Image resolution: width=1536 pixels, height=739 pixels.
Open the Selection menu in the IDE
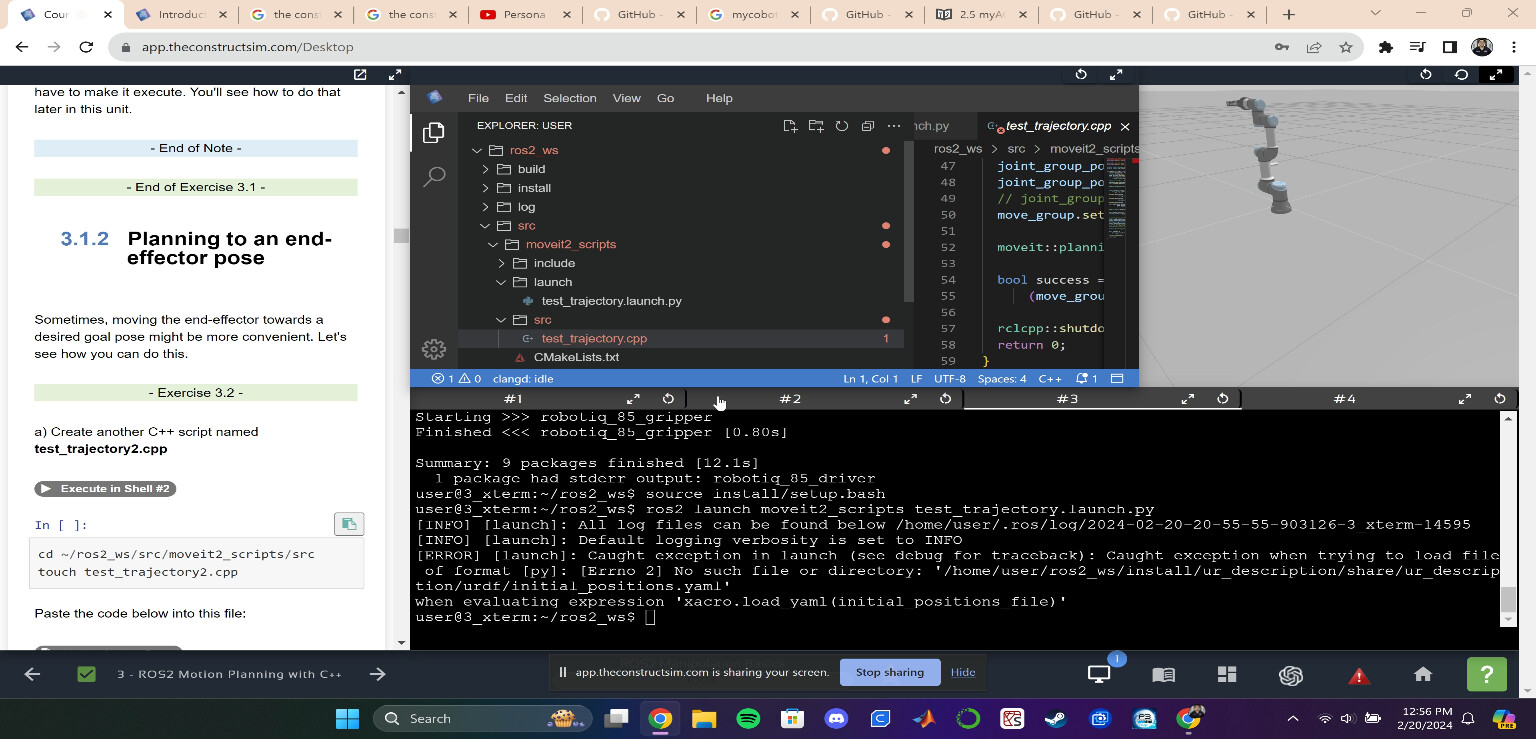570,98
